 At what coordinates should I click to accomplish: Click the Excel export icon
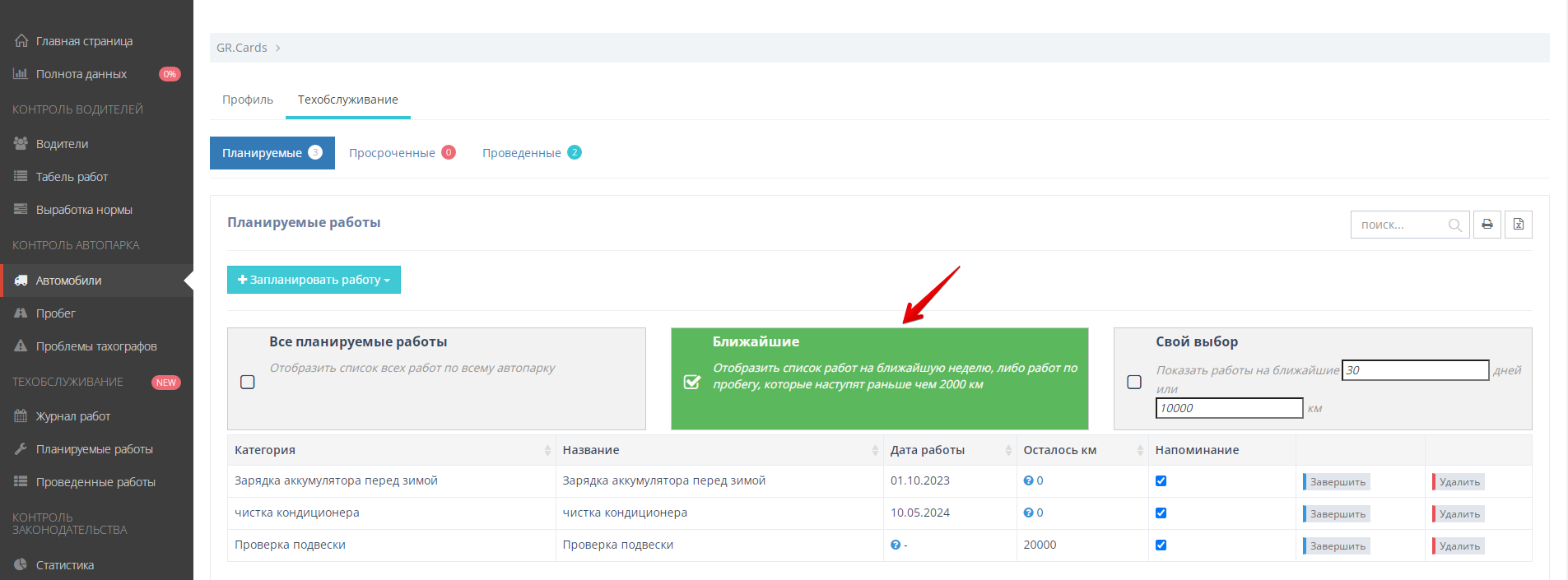point(1518,225)
